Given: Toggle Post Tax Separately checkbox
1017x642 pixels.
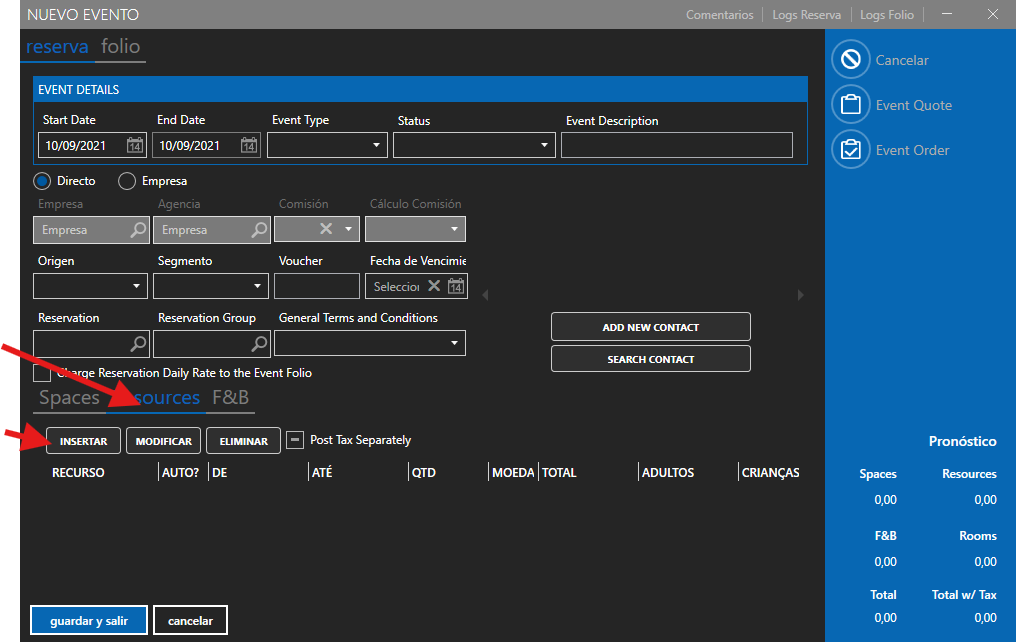Looking at the screenshot, I should [295, 440].
